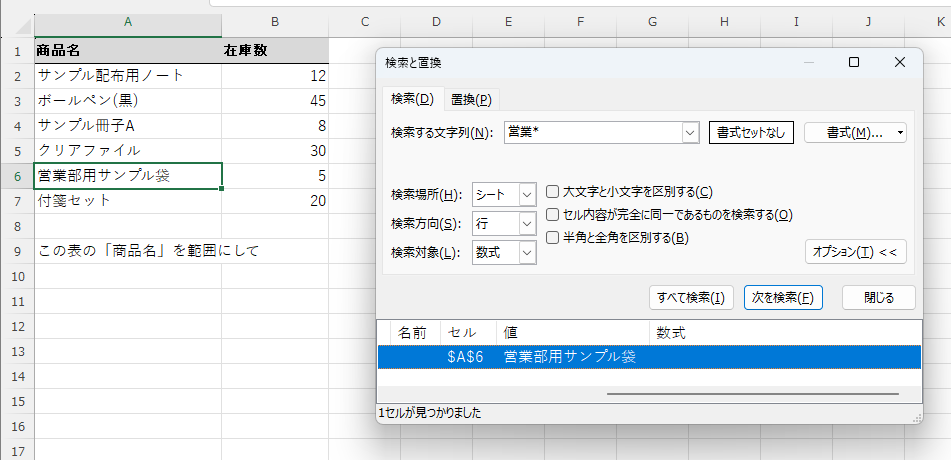The width and height of the screenshot is (951, 460).
Task: Click the すべて検索(I) button
Action: pos(691,297)
